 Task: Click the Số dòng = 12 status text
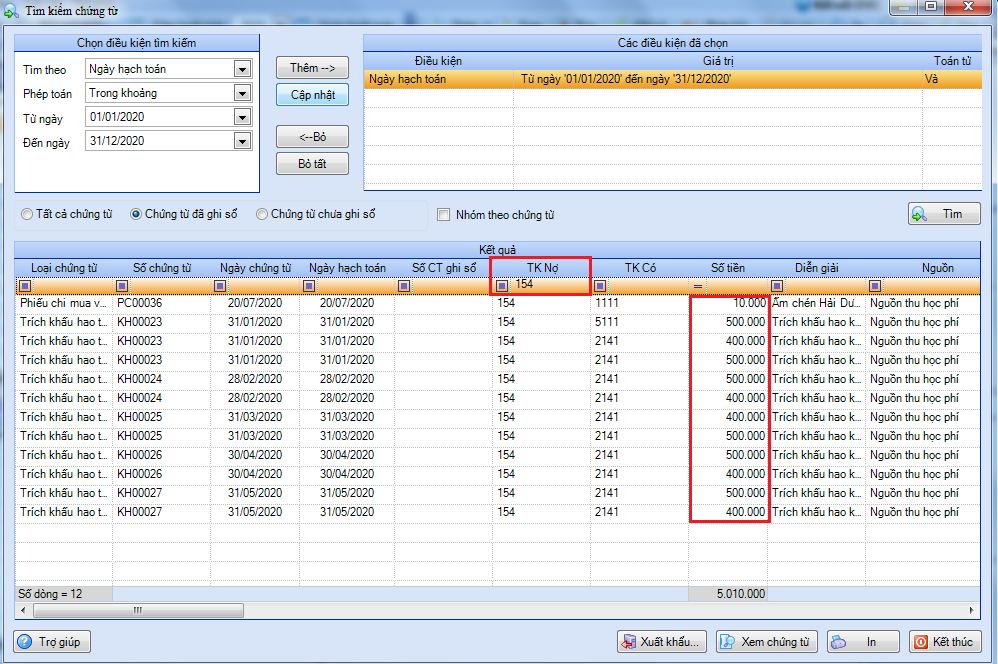click(x=50, y=594)
